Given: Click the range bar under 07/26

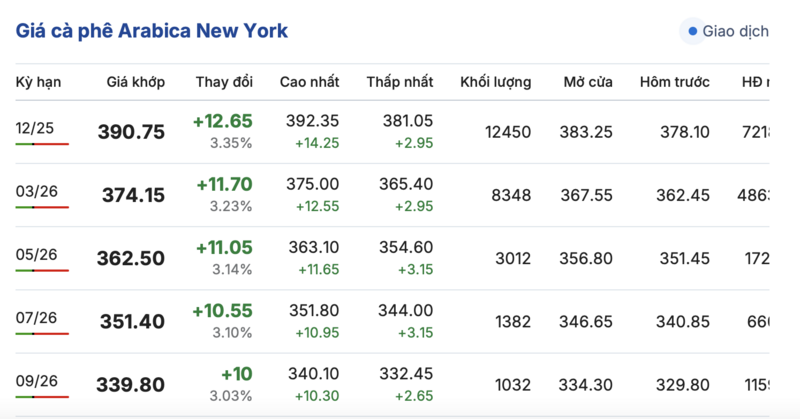Looking at the screenshot, I should pyautogui.click(x=42, y=334).
